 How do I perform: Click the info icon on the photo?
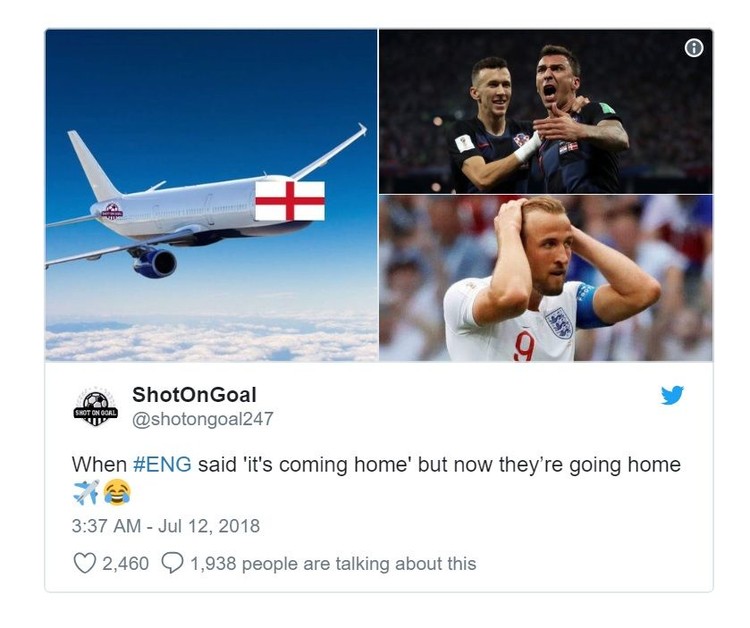pyautogui.click(x=694, y=48)
